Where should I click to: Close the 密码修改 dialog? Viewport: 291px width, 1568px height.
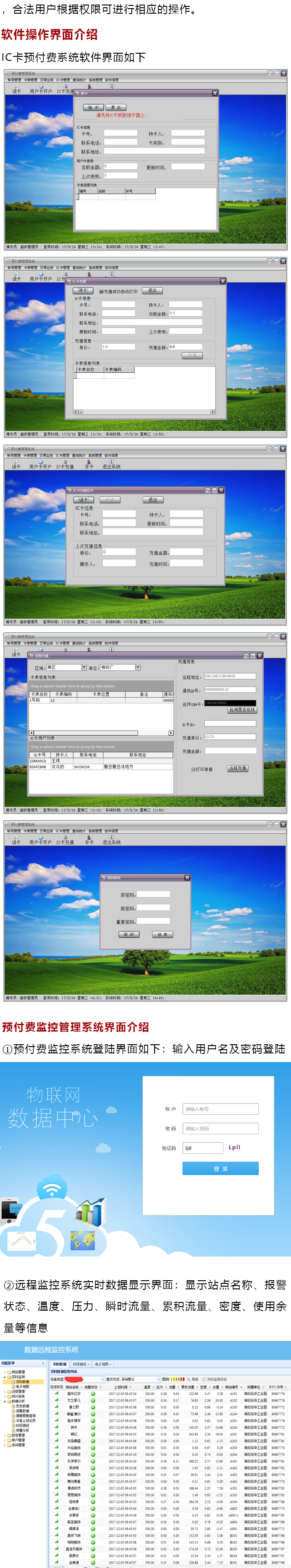point(187,878)
